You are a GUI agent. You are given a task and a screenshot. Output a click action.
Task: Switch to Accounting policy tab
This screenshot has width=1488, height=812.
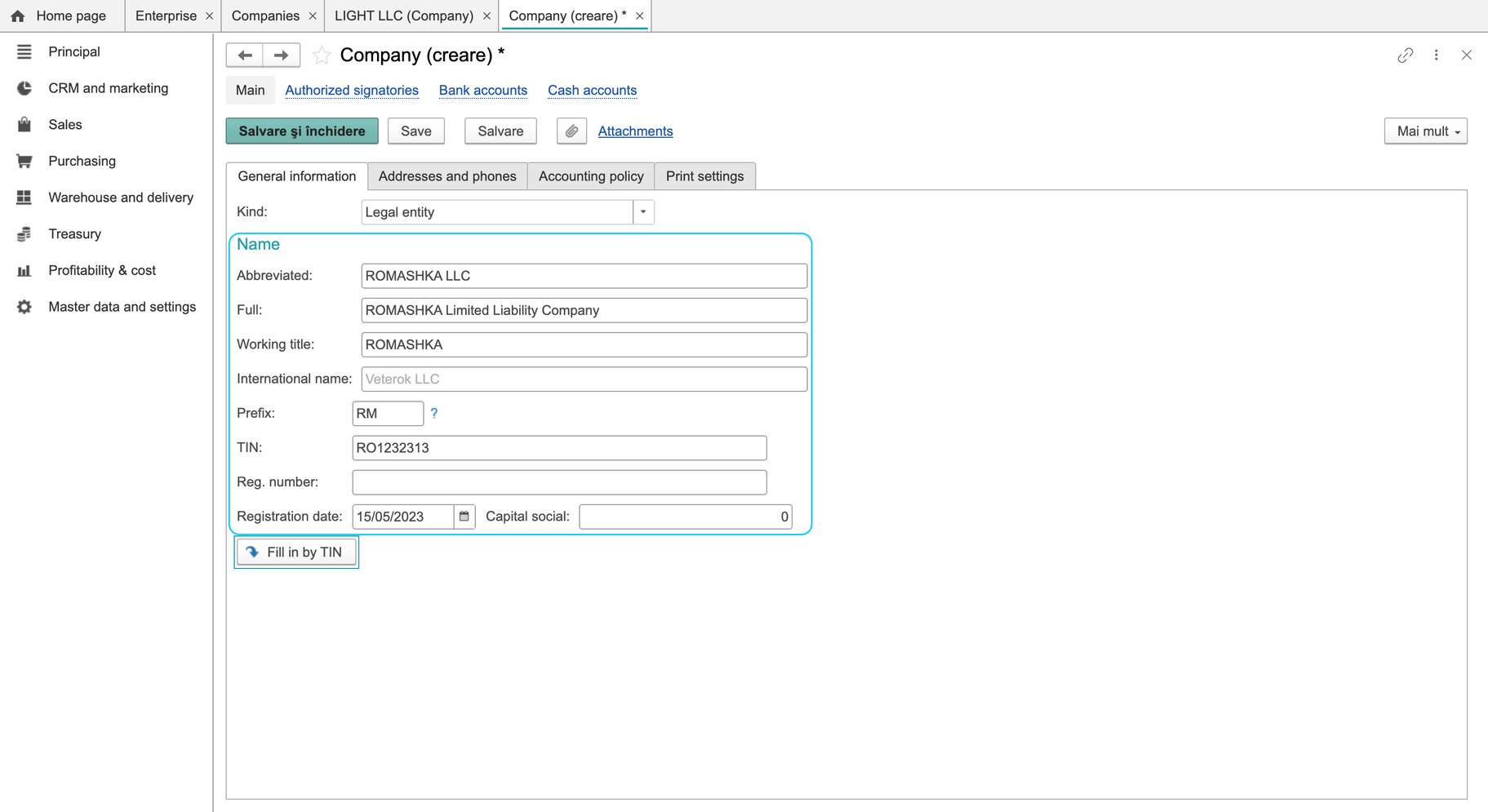pos(591,176)
